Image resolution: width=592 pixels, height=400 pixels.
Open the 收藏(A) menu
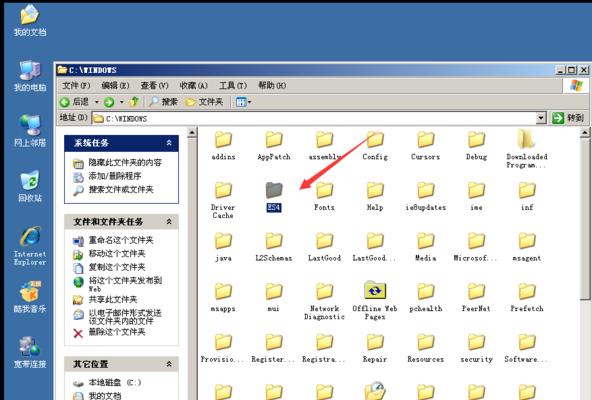[x=194, y=86]
